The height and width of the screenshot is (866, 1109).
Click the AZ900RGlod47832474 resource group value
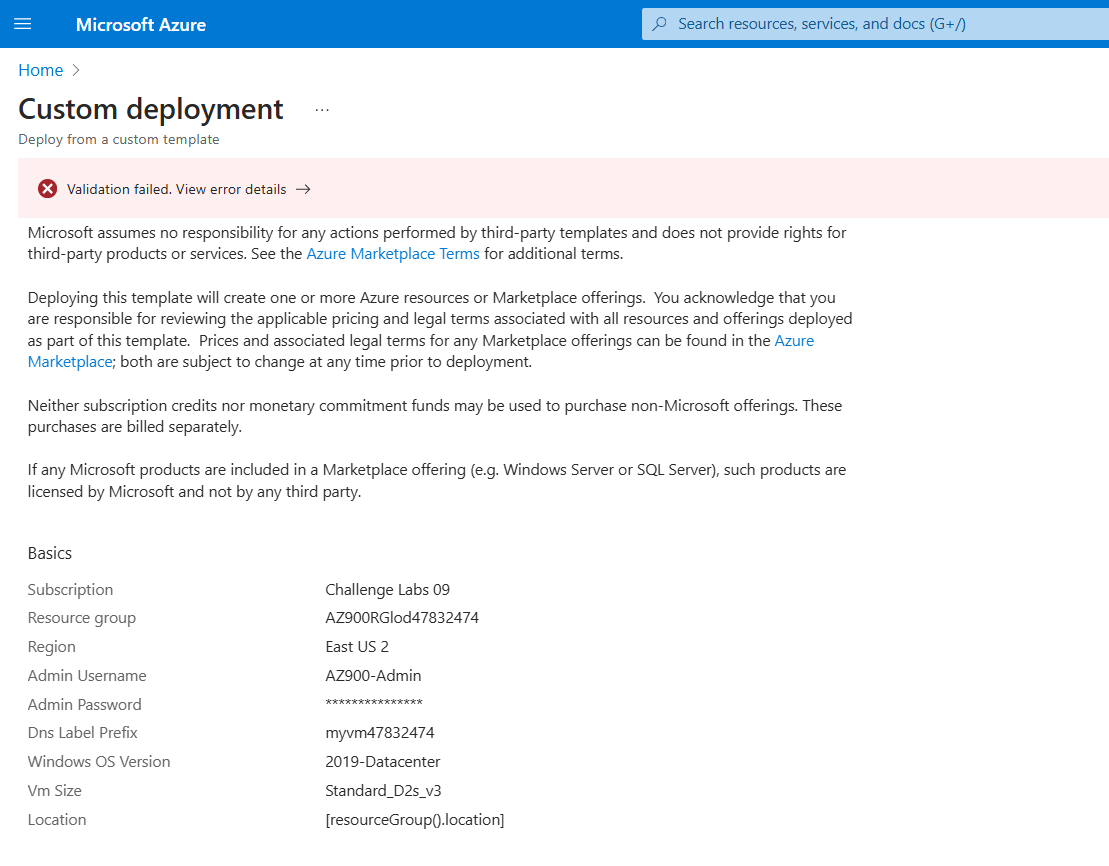402,618
